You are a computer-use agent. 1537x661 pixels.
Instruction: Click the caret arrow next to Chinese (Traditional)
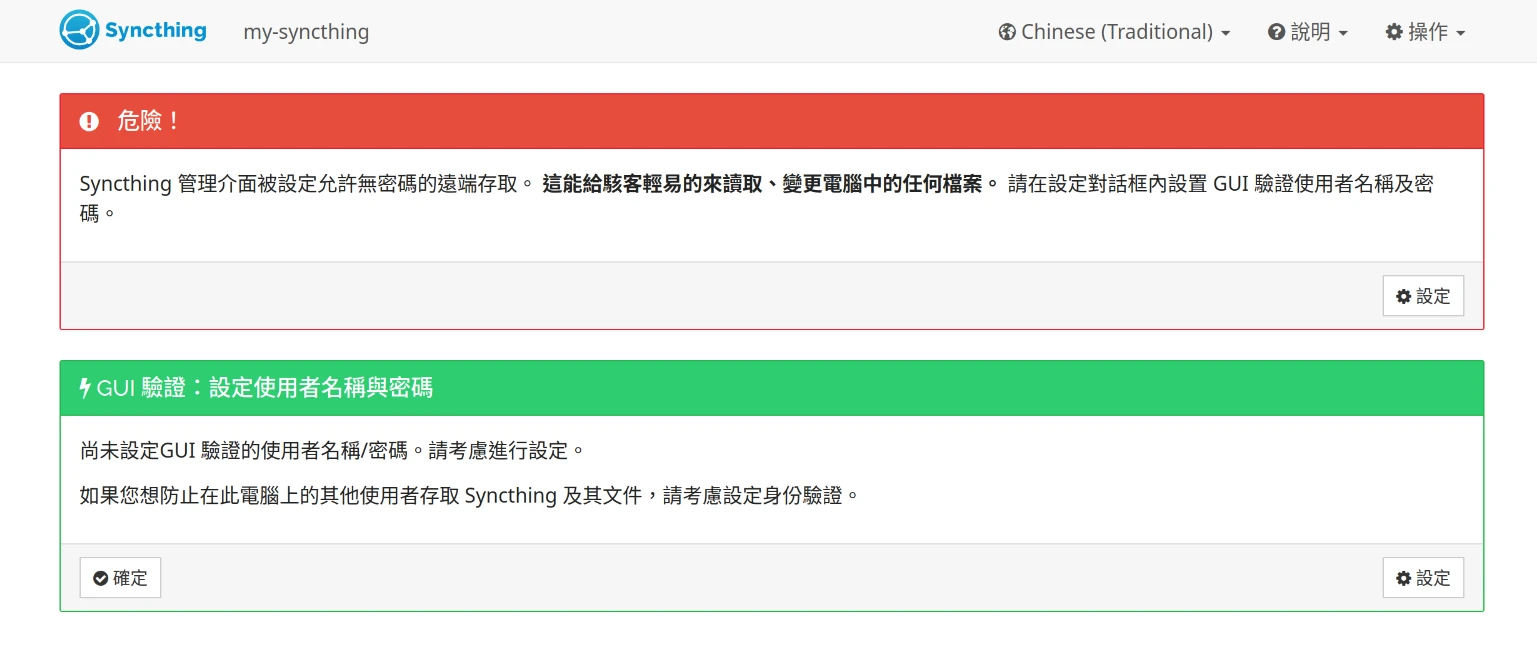coord(1225,33)
